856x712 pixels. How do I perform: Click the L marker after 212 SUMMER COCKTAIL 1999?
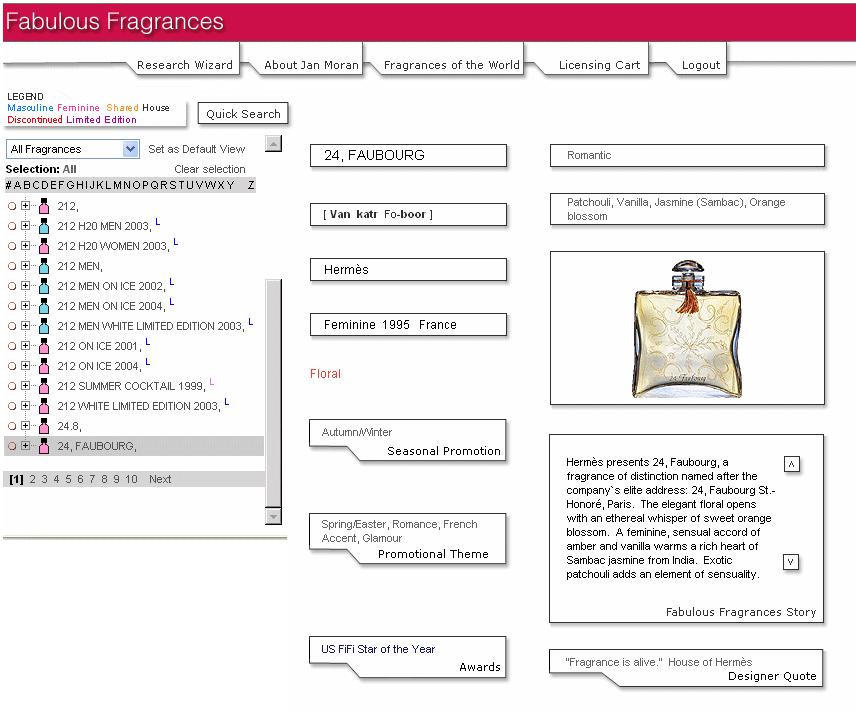pyautogui.click(x=212, y=382)
